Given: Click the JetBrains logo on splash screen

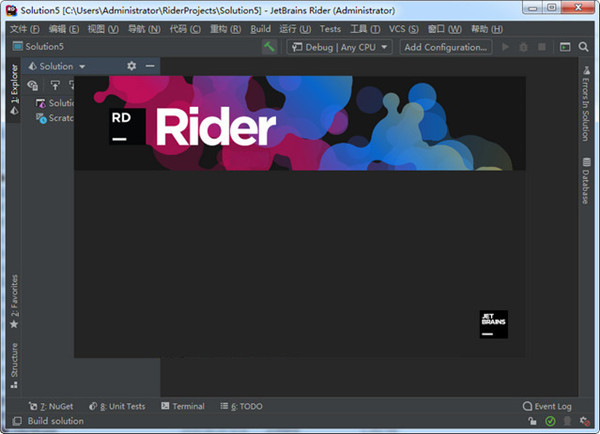Looking at the screenshot, I should point(494,324).
